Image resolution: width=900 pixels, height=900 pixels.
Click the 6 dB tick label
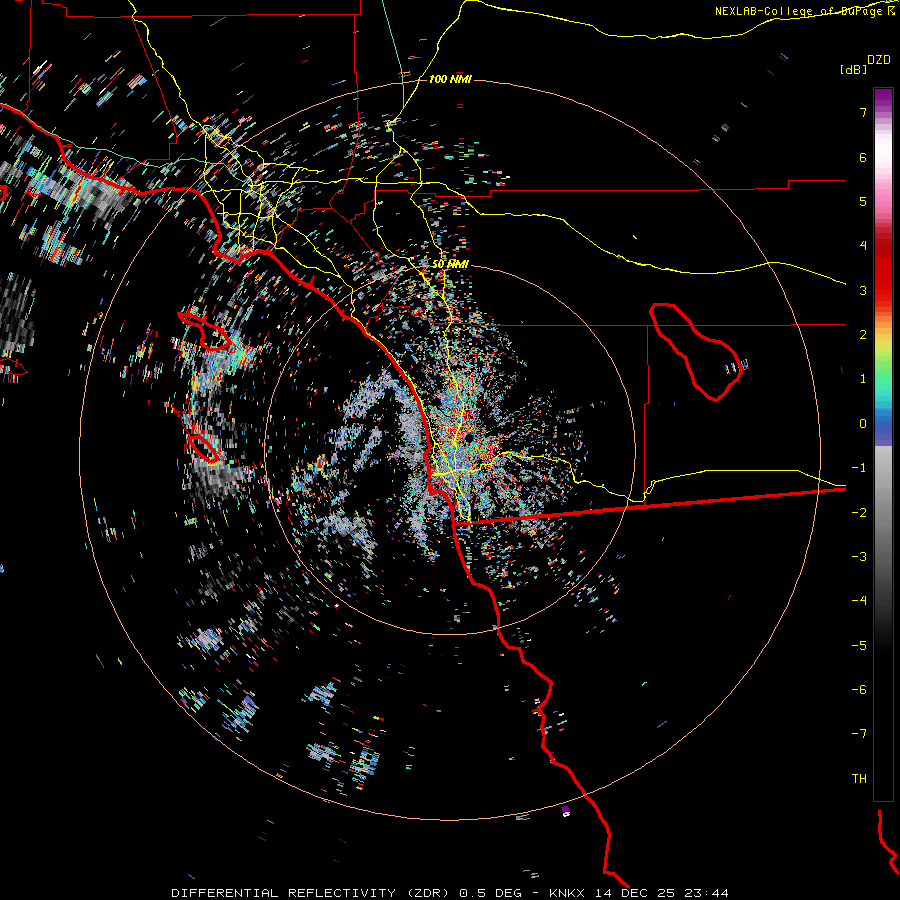[863, 157]
